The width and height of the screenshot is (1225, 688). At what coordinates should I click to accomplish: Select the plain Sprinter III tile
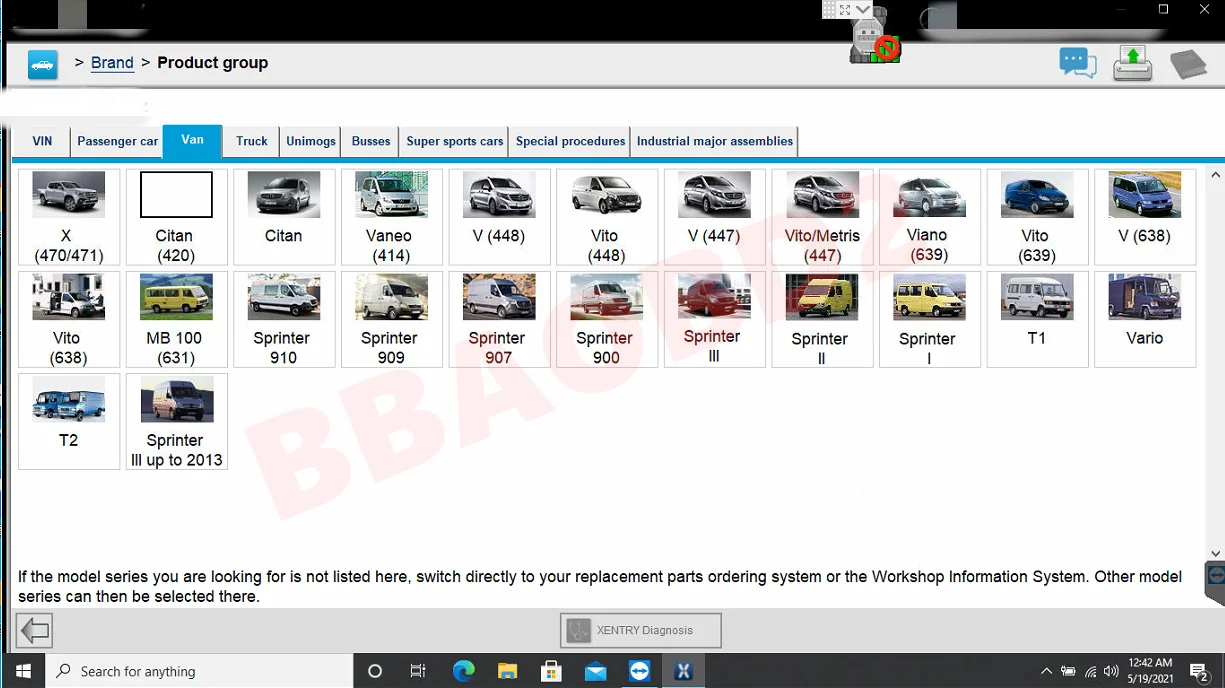[x=714, y=319]
